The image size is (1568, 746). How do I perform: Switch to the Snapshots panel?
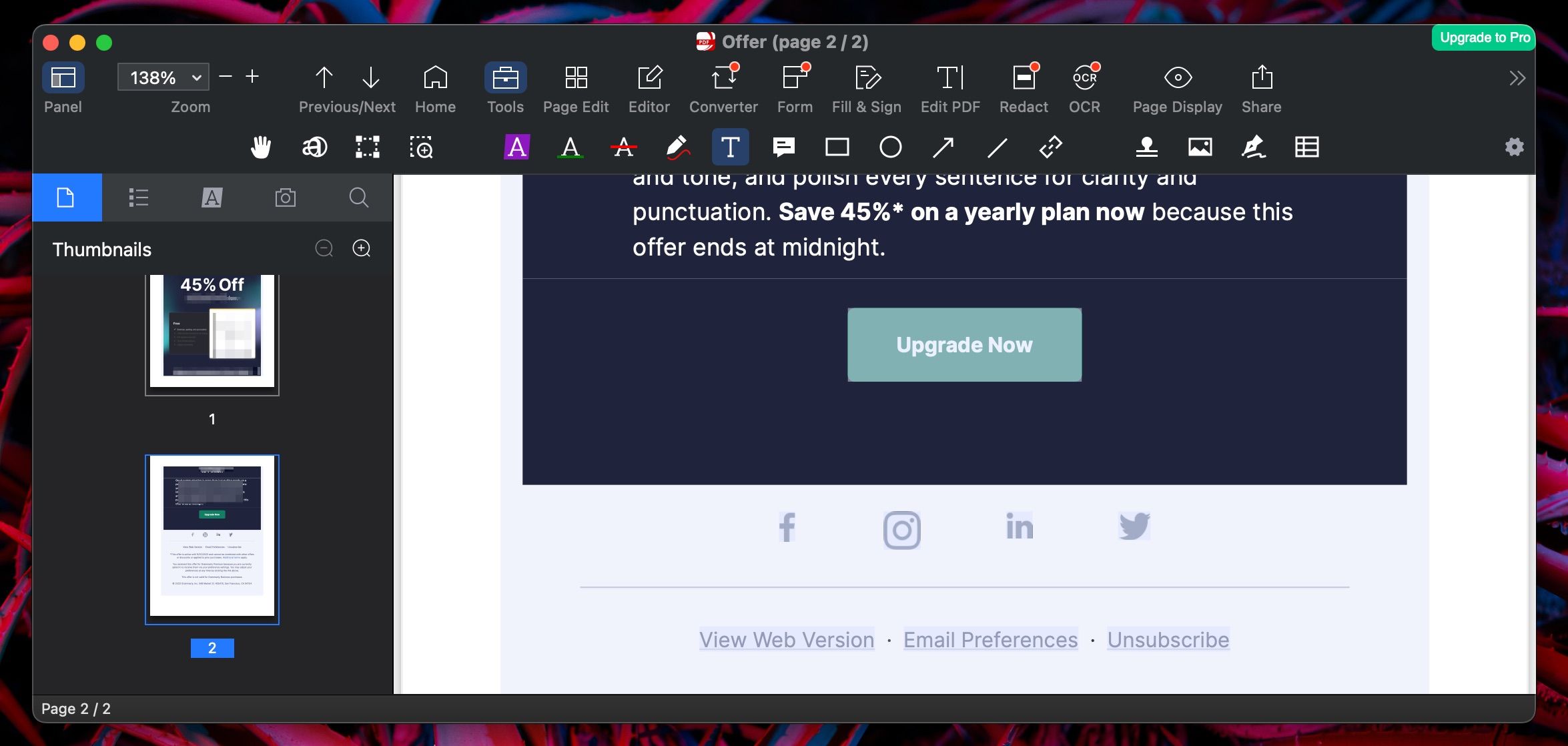click(286, 198)
